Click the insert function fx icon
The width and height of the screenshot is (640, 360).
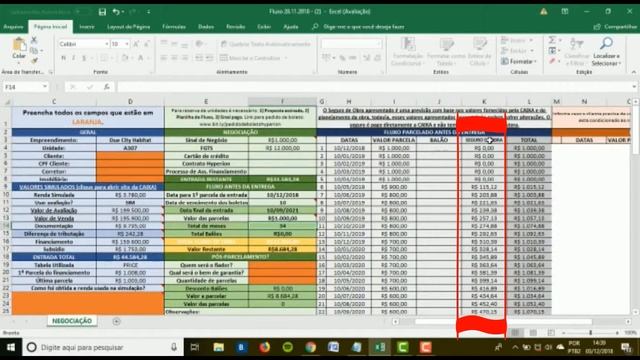point(107,87)
